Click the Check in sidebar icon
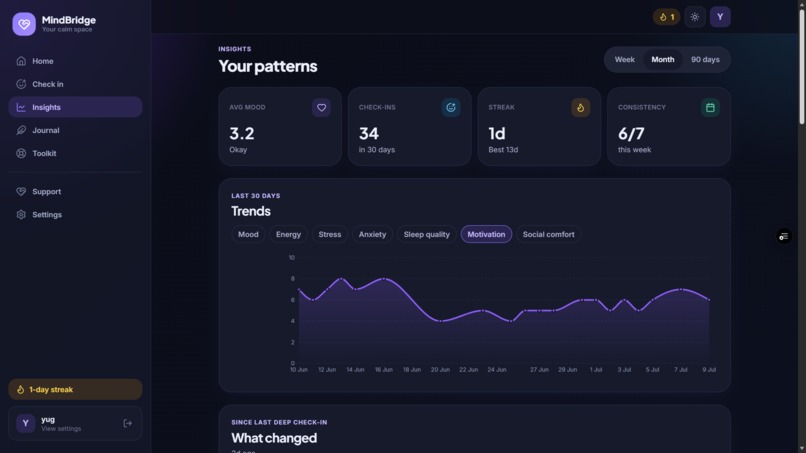The image size is (806, 453). pyautogui.click(x=21, y=84)
